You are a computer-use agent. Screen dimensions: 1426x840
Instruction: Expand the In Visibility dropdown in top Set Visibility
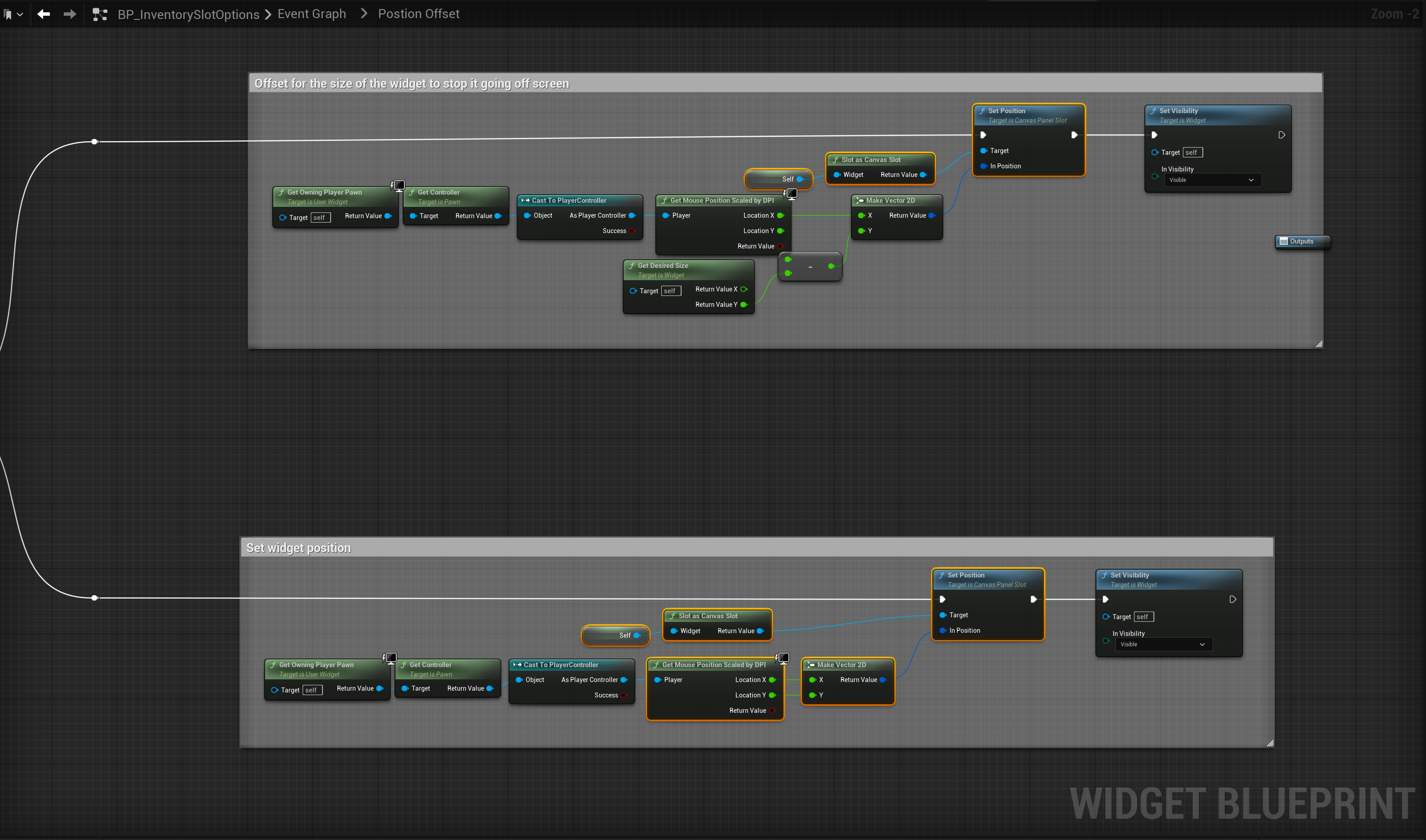tap(1211, 180)
